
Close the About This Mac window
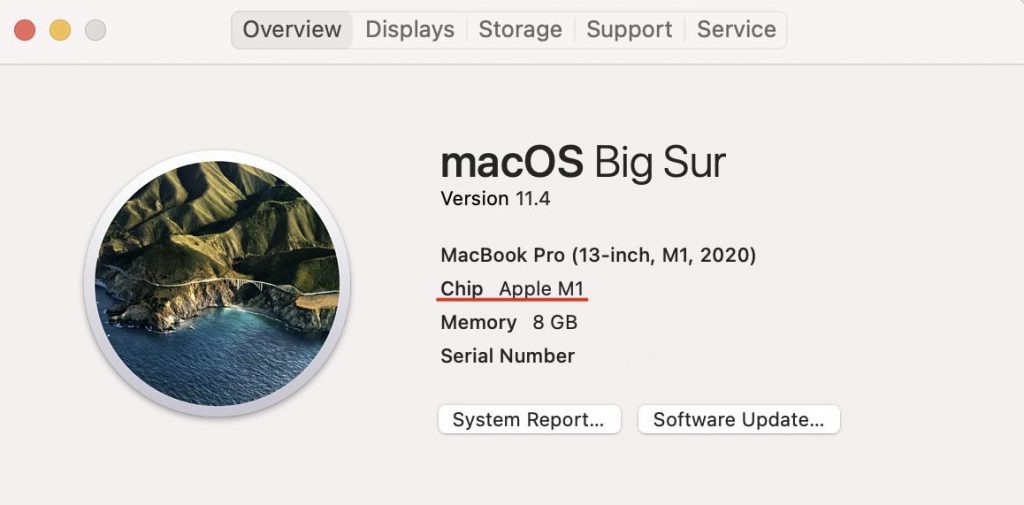(25, 30)
